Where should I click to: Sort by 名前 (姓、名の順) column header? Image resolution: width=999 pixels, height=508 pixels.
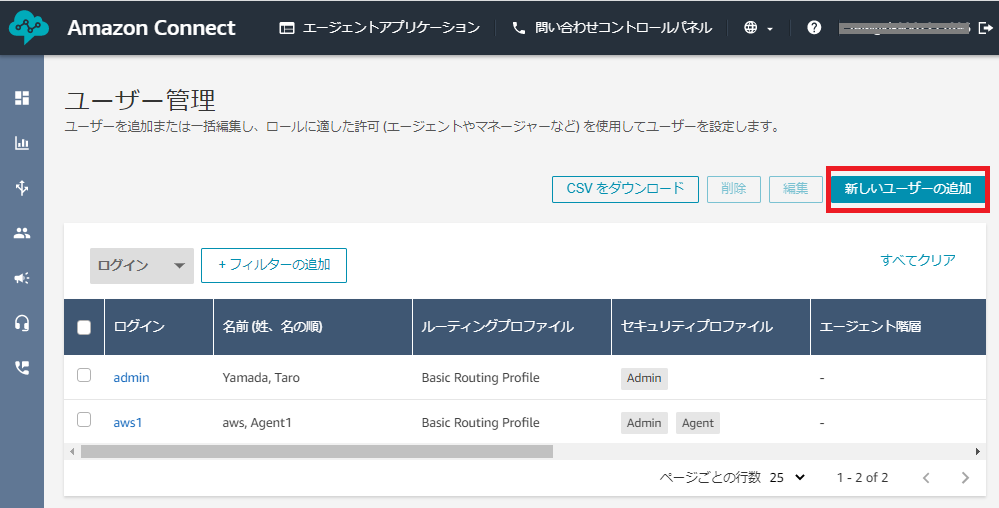(313, 326)
